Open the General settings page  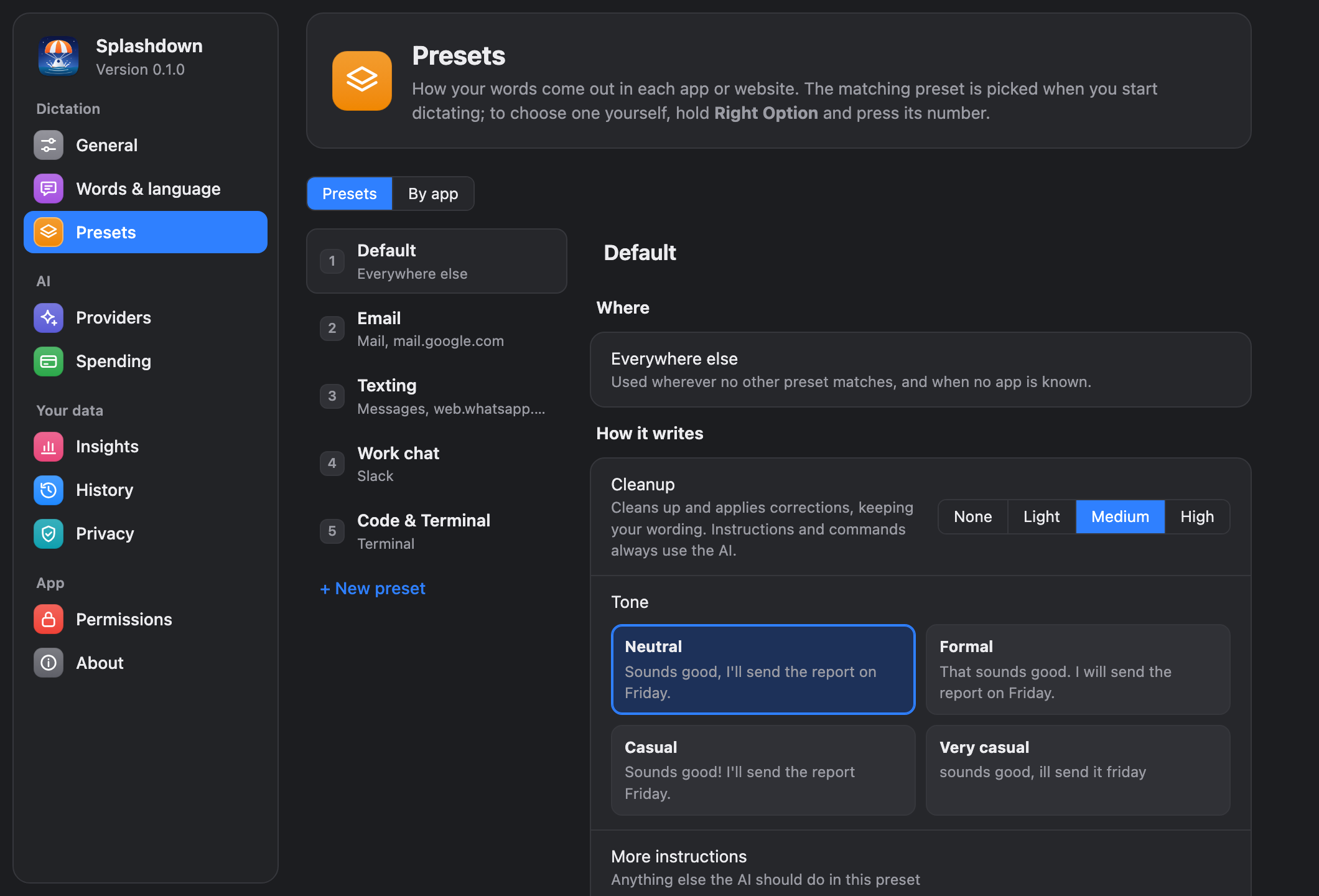(146, 145)
